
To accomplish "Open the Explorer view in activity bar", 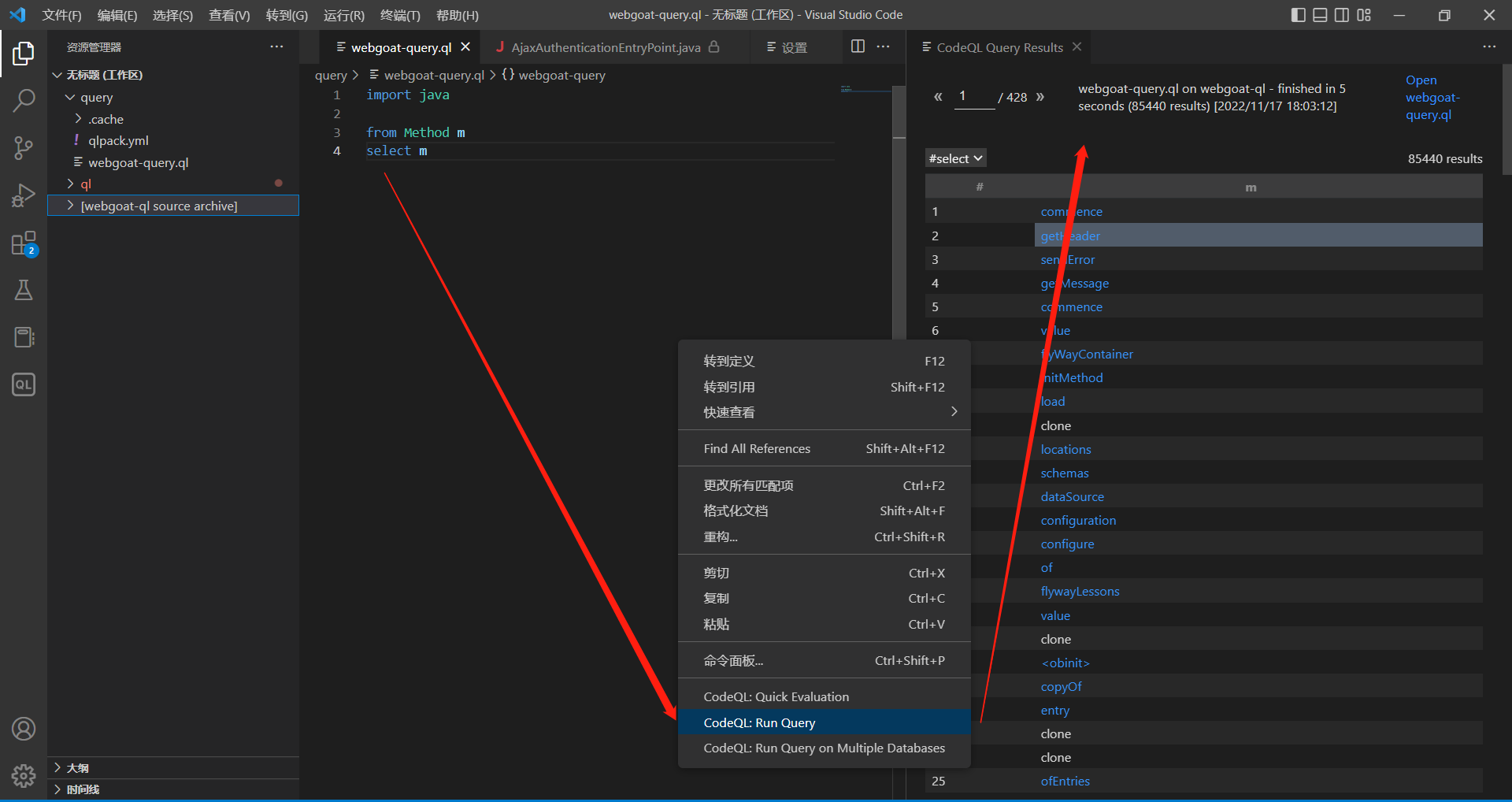I will [x=24, y=54].
